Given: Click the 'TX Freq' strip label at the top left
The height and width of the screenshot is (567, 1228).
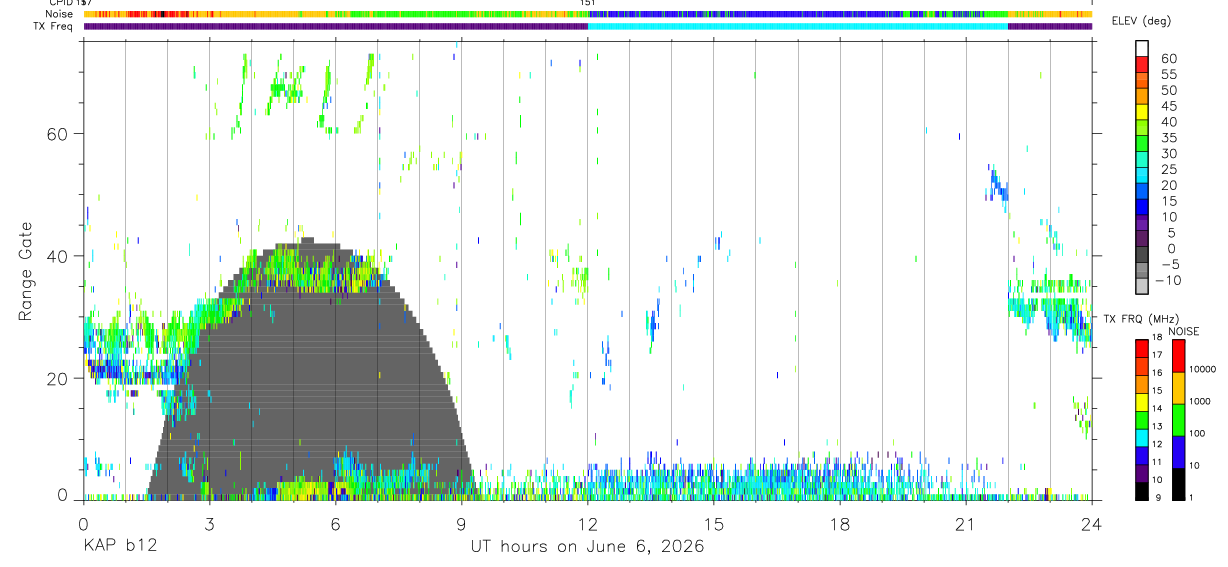Looking at the screenshot, I should 54,26.
